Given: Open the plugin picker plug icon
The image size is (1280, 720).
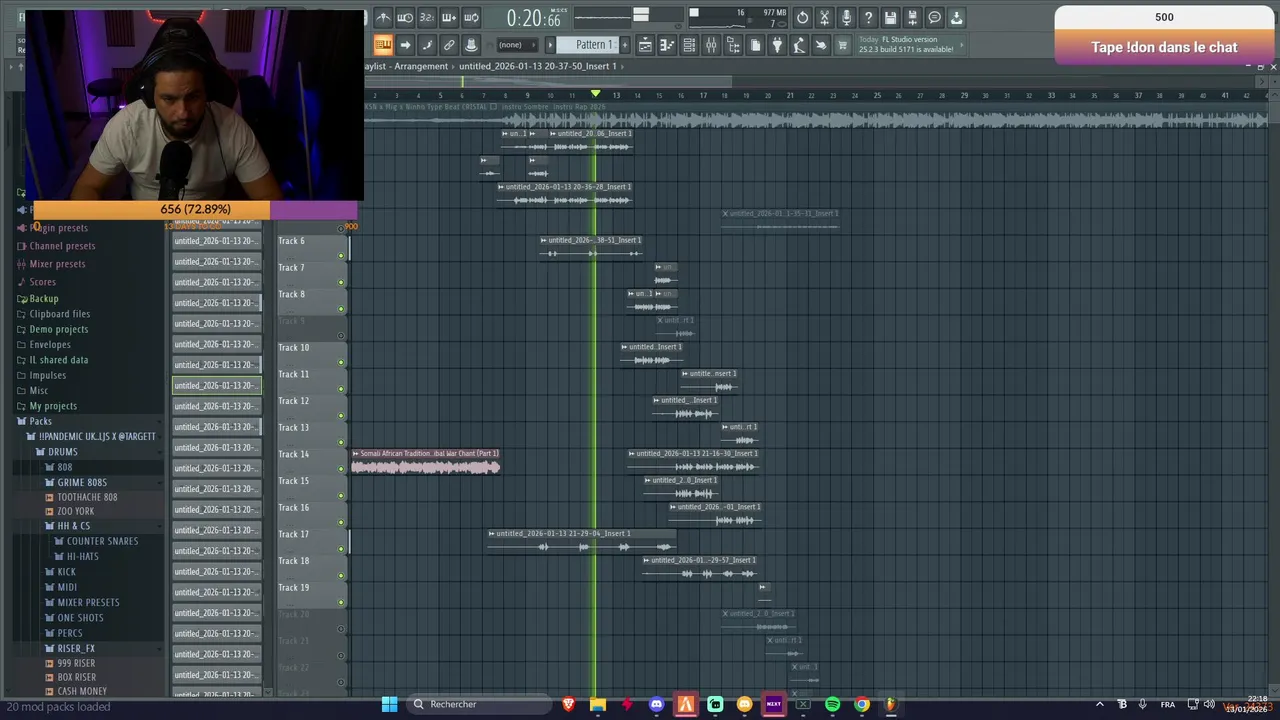Looking at the screenshot, I should [x=777, y=45].
